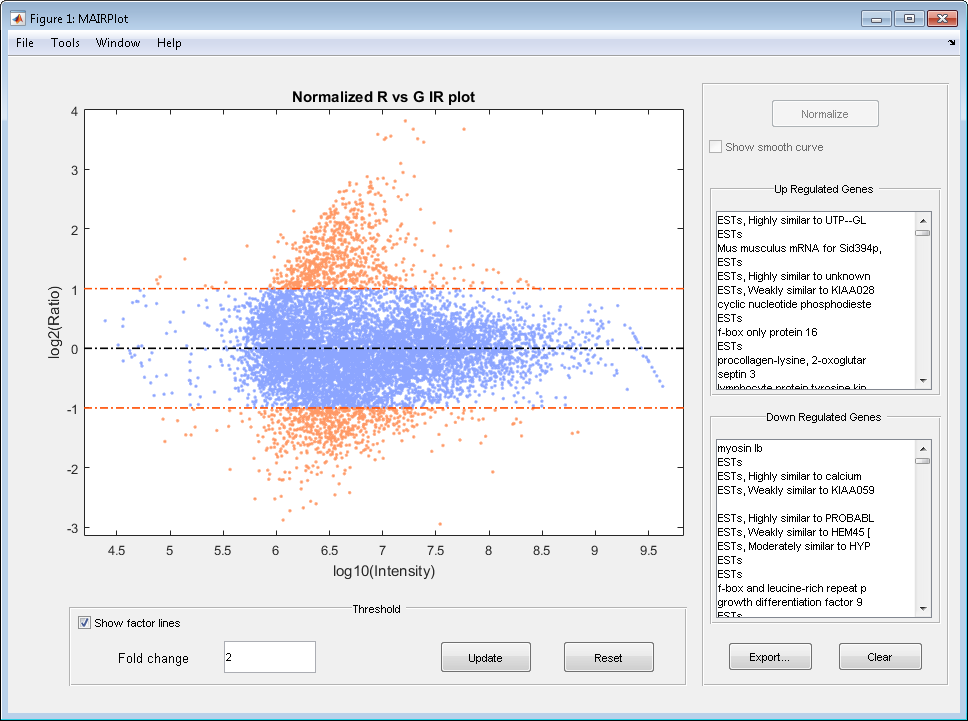The image size is (968, 721).
Task: Click into the Fold change input field
Action: 270,657
